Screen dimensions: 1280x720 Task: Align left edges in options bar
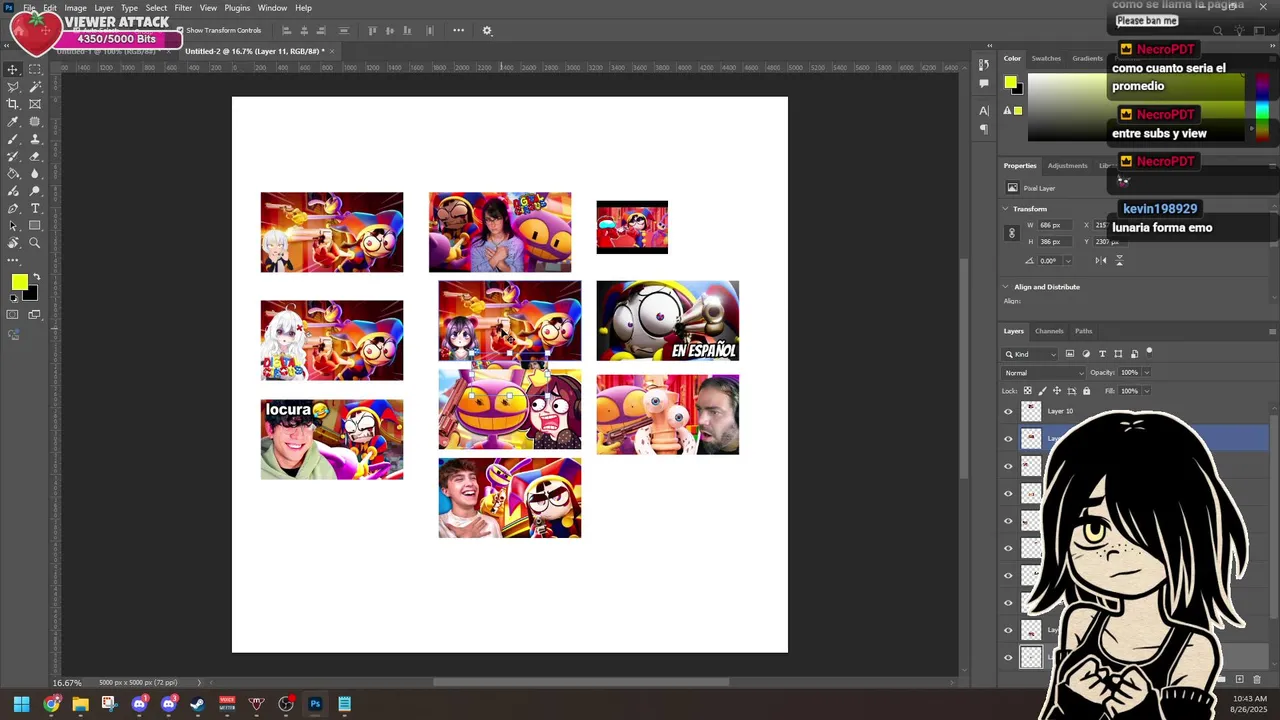[287, 30]
